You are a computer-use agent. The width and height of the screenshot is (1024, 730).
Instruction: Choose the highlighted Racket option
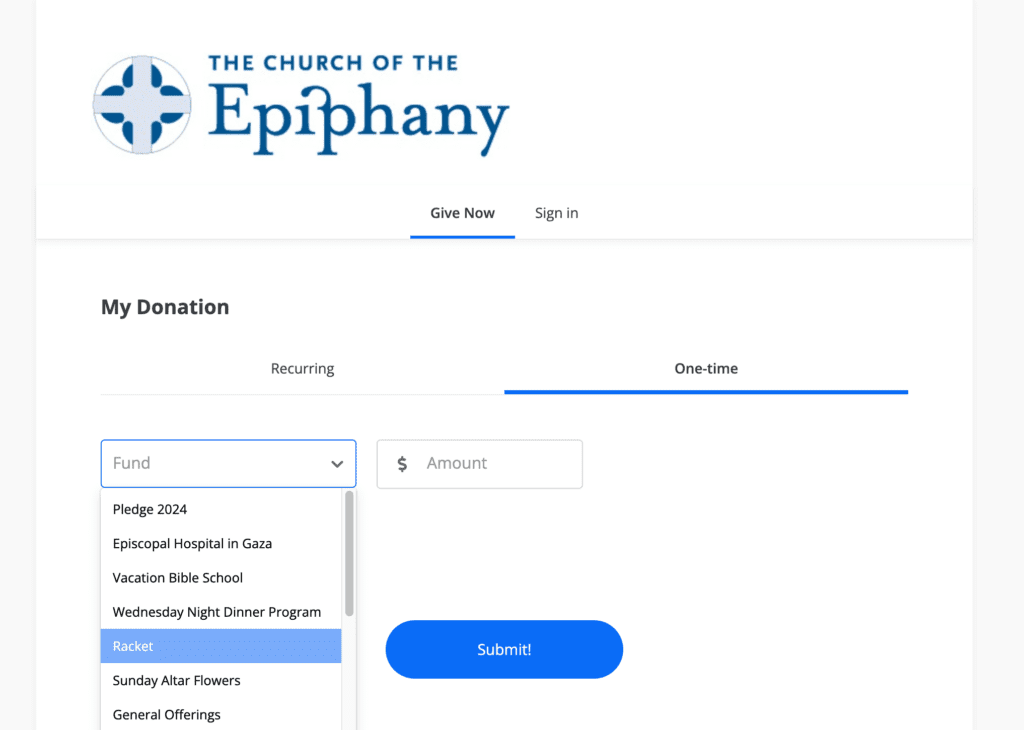point(221,646)
